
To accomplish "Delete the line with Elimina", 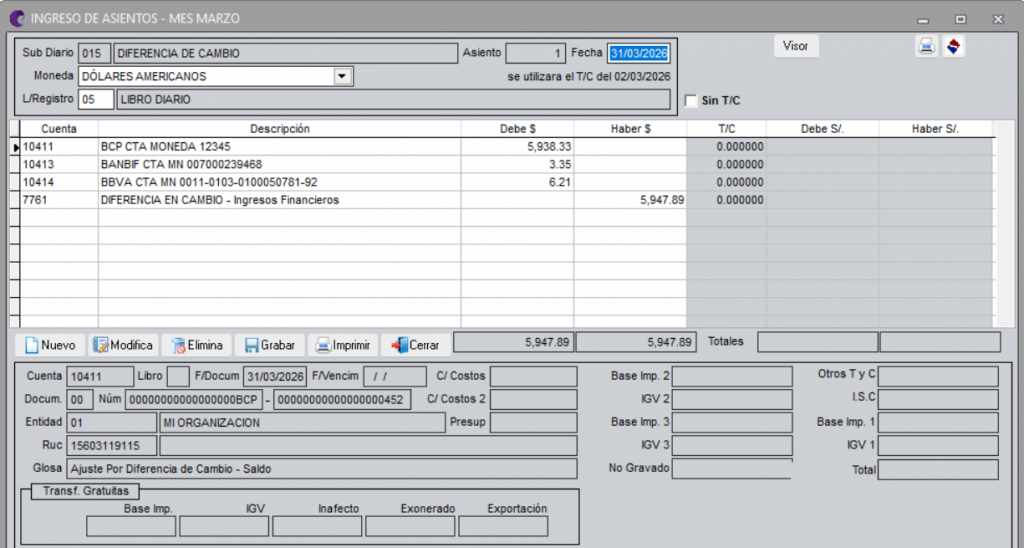I will (197, 345).
